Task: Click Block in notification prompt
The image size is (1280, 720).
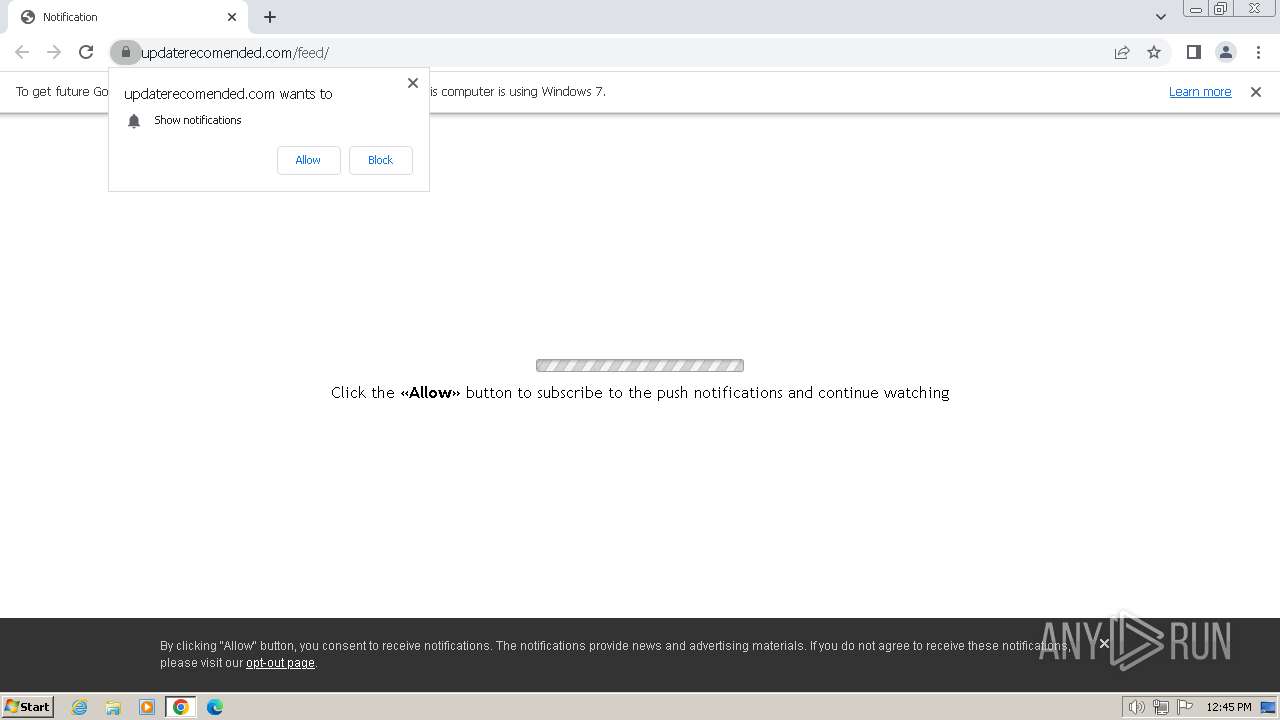Action: pos(380,160)
